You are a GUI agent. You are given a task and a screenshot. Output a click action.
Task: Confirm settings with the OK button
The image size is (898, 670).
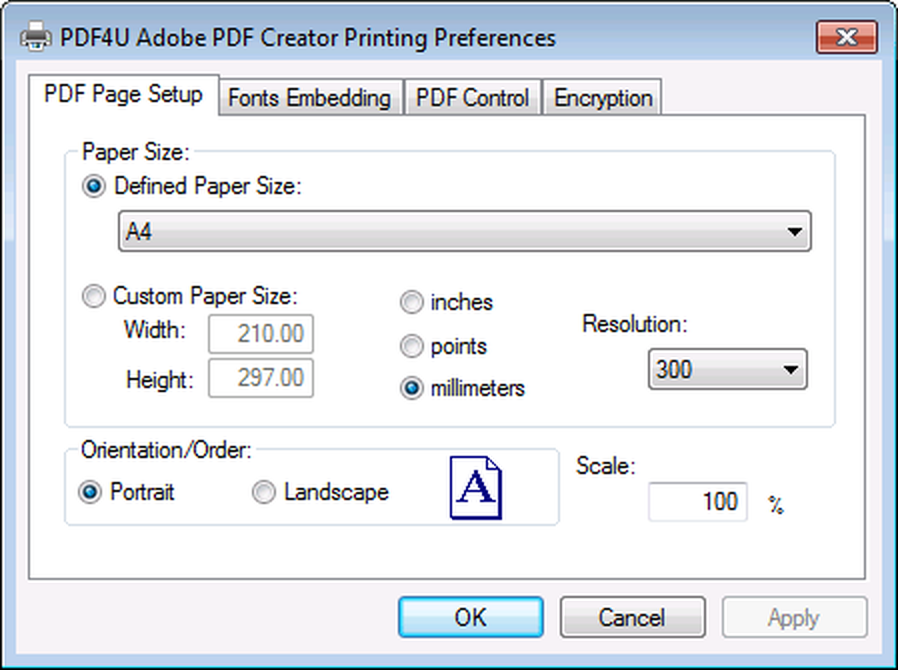(x=471, y=617)
